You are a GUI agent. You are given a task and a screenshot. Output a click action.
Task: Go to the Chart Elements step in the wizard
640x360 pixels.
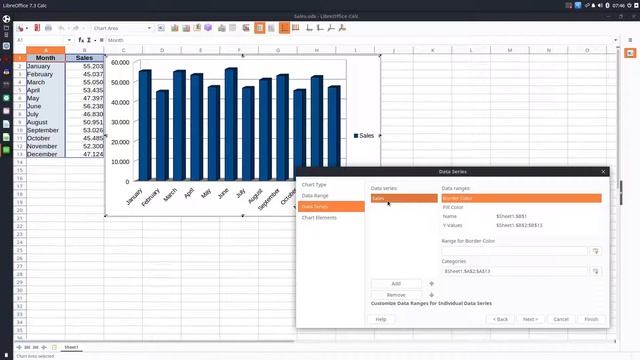[x=319, y=218]
